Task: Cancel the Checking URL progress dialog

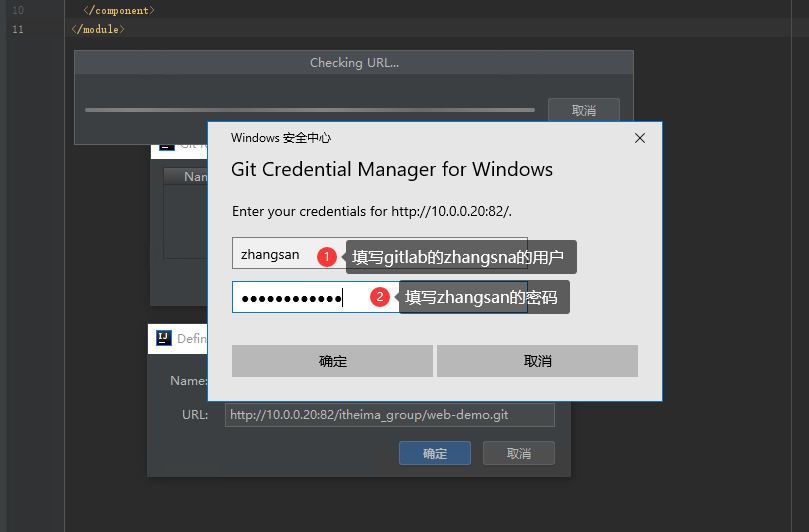Action: point(584,110)
